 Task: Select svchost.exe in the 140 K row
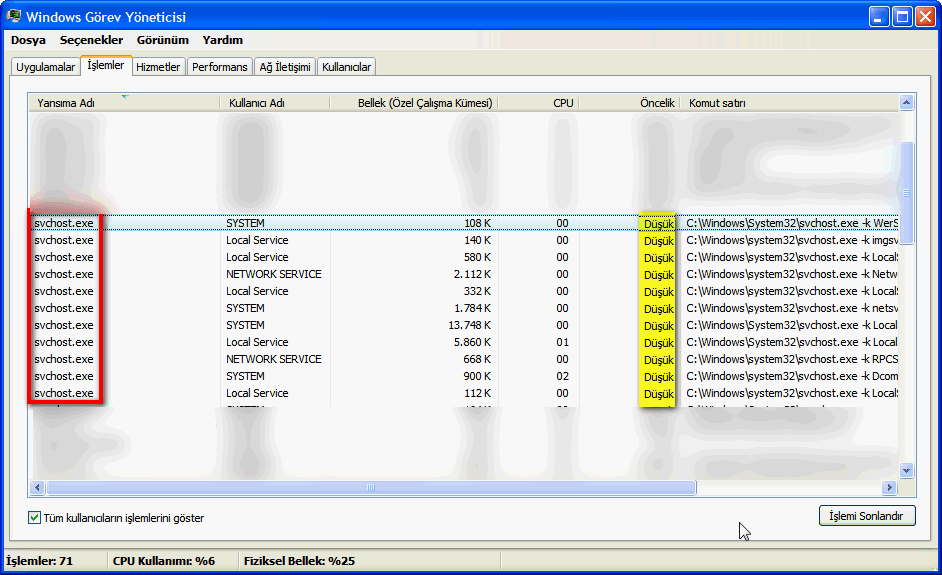point(64,240)
